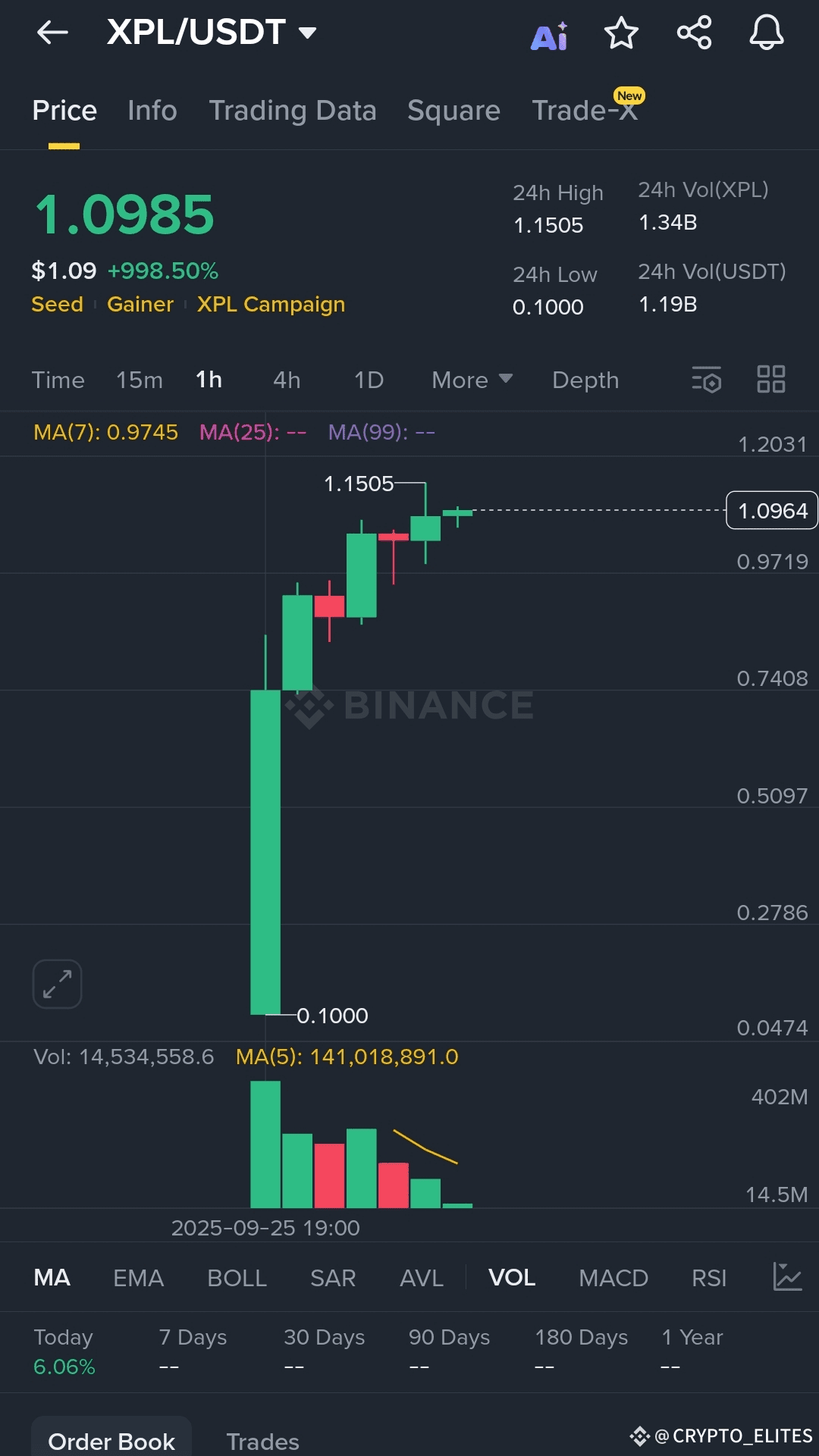The image size is (819, 1456).
Task: Open price alert bell icon
Action: point(767,33)
